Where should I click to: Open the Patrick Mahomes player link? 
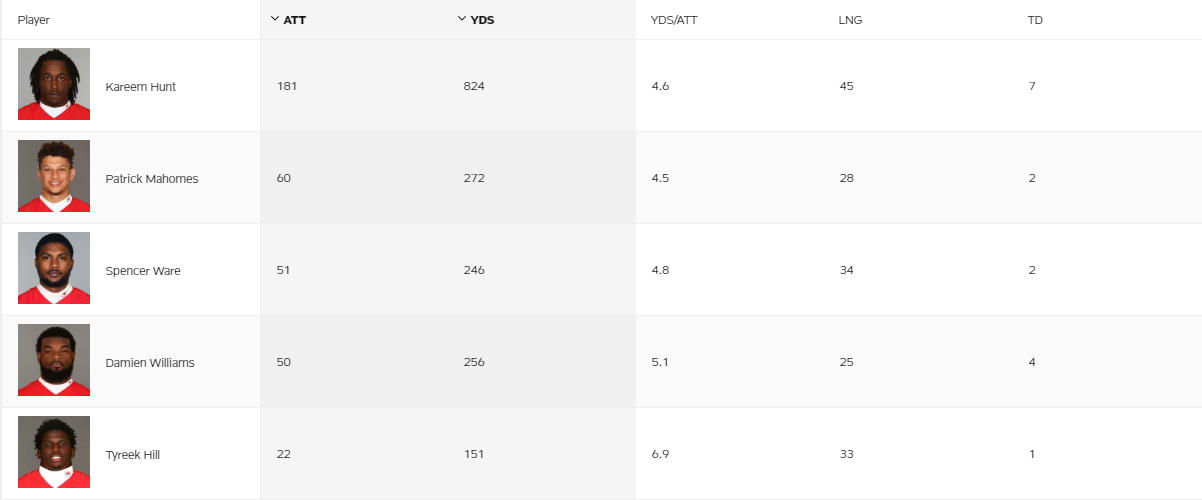click(x=152, y=179)
